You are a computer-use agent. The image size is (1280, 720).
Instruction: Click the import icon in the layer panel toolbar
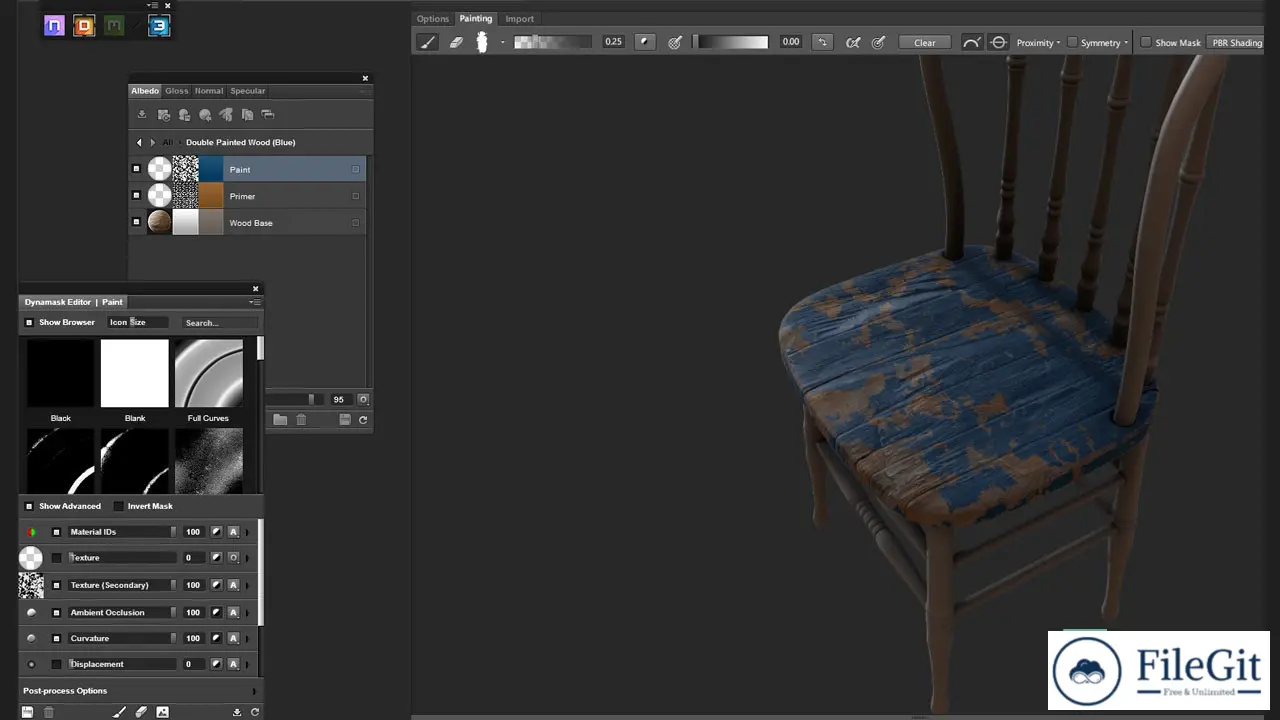click(x=142, y=114)
